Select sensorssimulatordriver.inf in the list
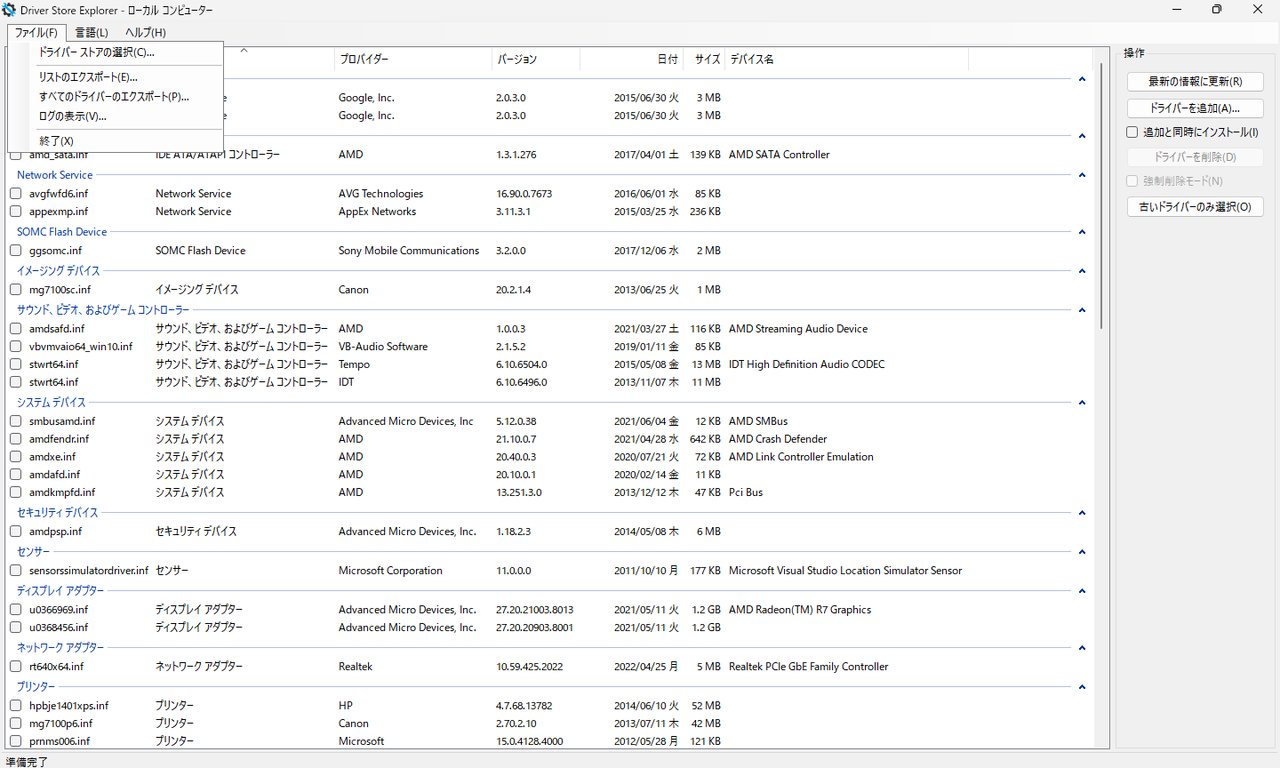The width and height of the screenshot is (1280, 768). 88,571
